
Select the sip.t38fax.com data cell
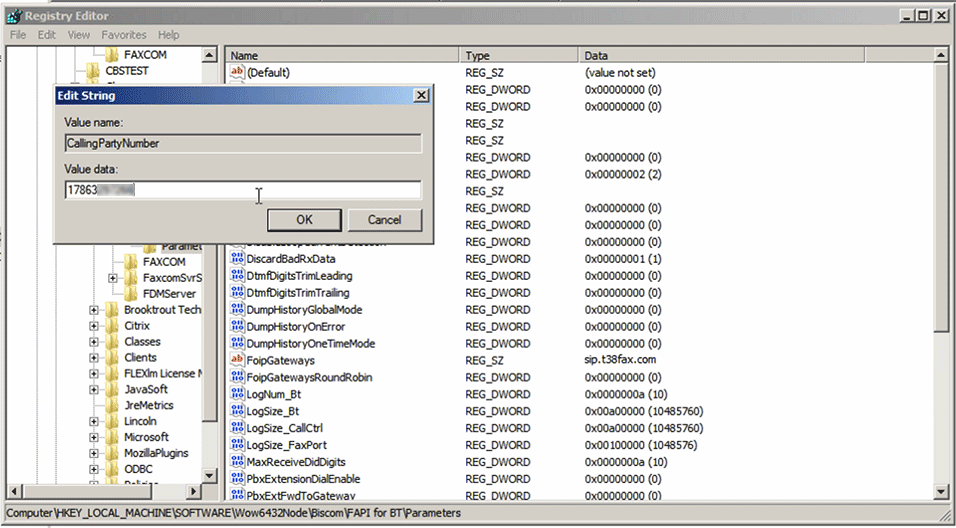click(x=620, y=360)
